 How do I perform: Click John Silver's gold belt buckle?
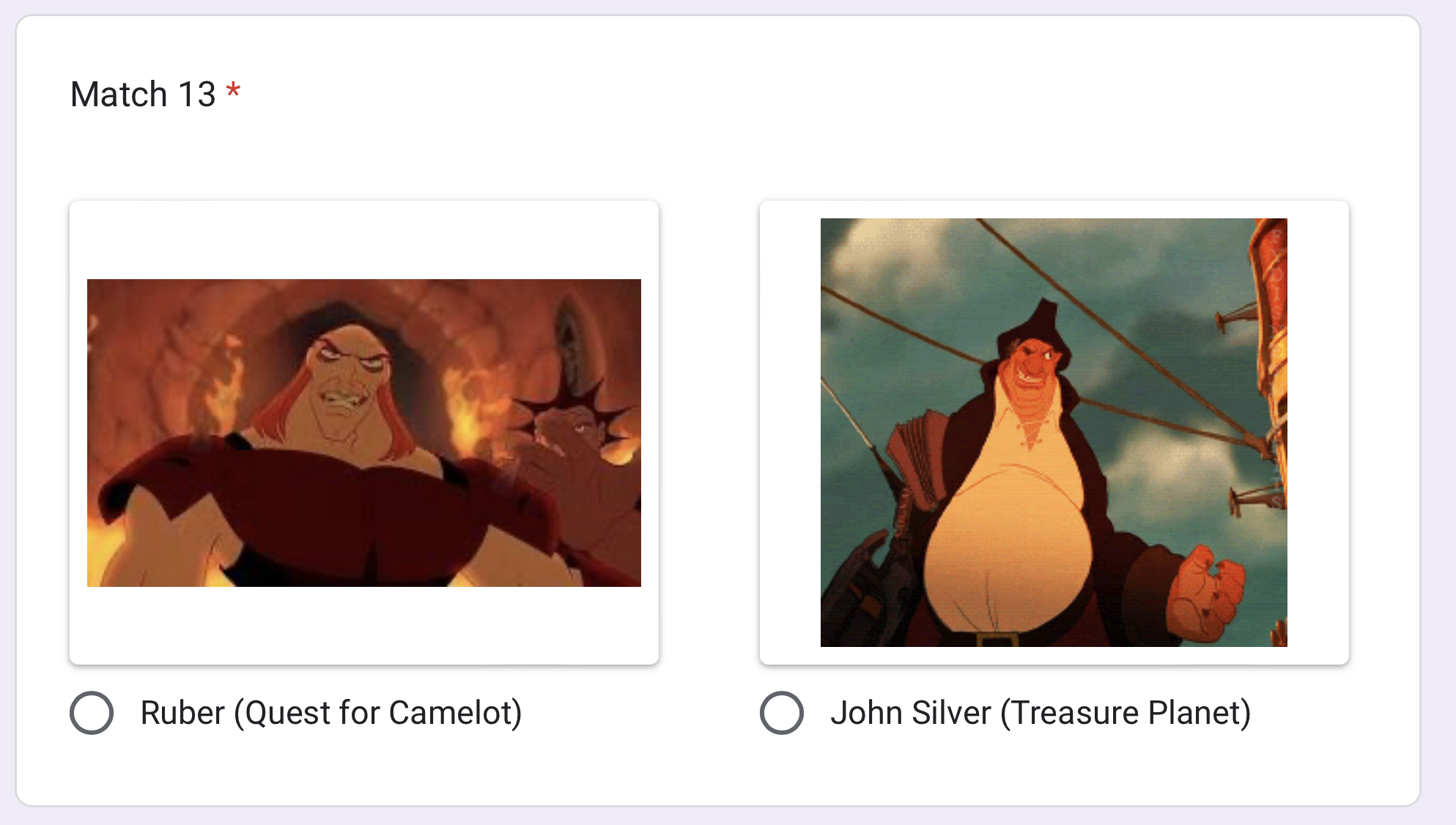pyautogui.click(x=995, y=639)
